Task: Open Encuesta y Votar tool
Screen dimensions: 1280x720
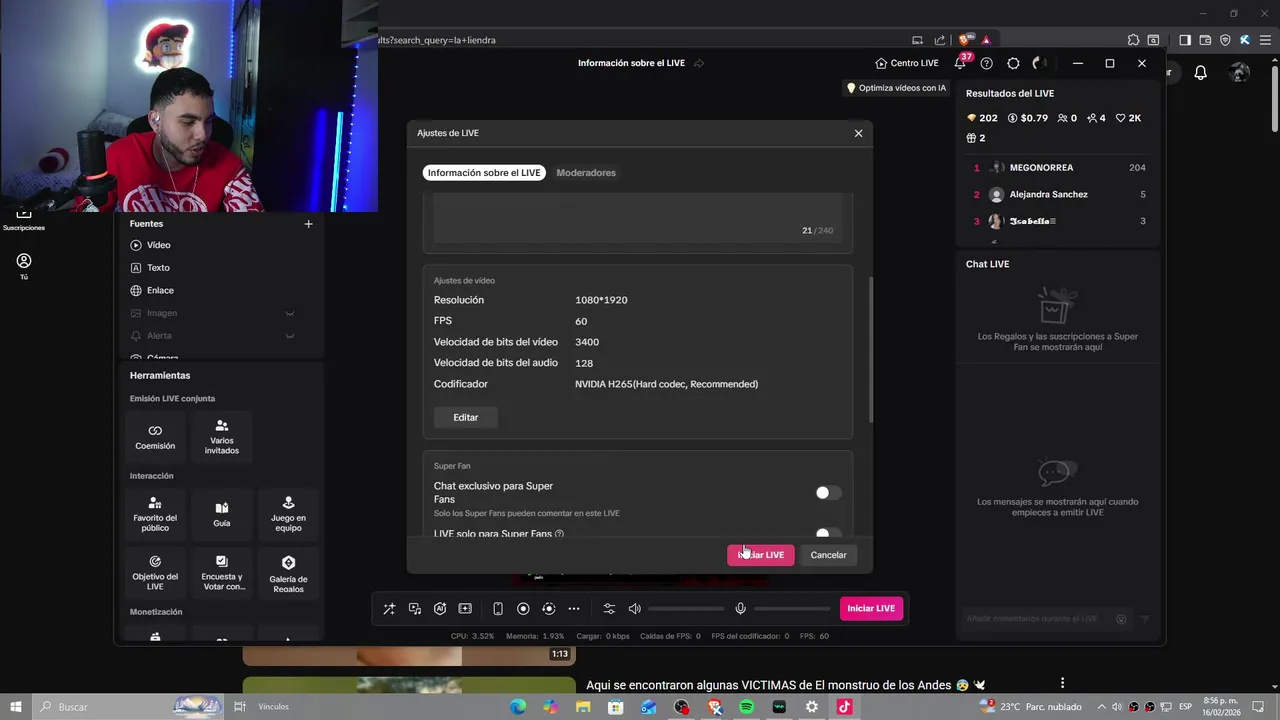Action: click(x=222, y=572)
